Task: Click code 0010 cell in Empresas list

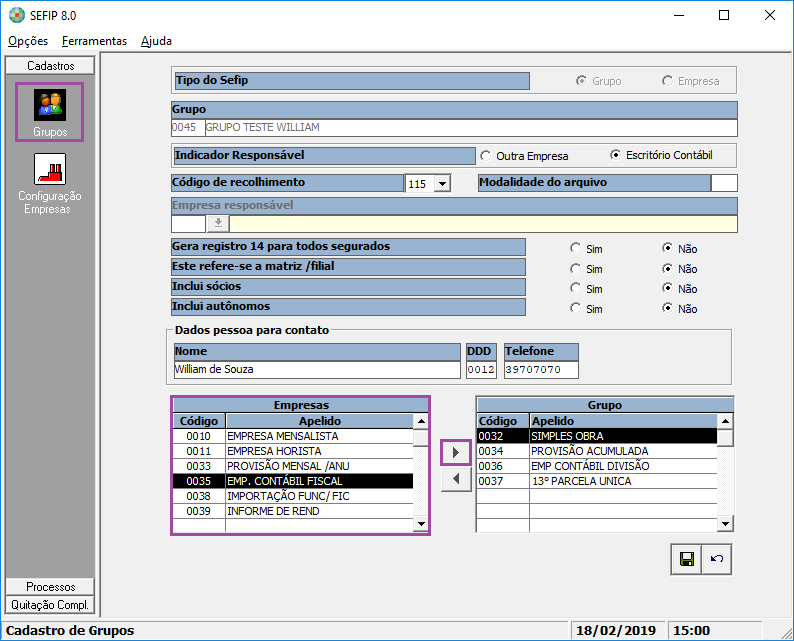Action: (198, 436)
